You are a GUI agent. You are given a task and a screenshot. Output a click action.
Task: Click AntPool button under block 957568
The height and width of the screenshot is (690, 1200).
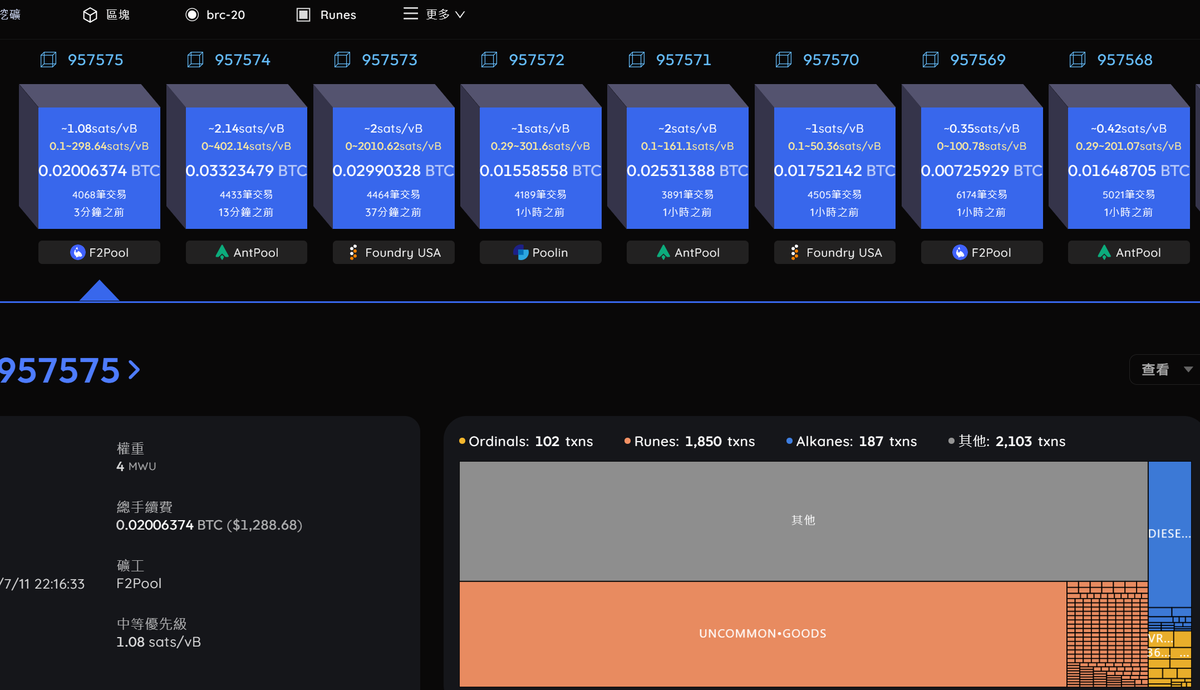(1129, 253)
